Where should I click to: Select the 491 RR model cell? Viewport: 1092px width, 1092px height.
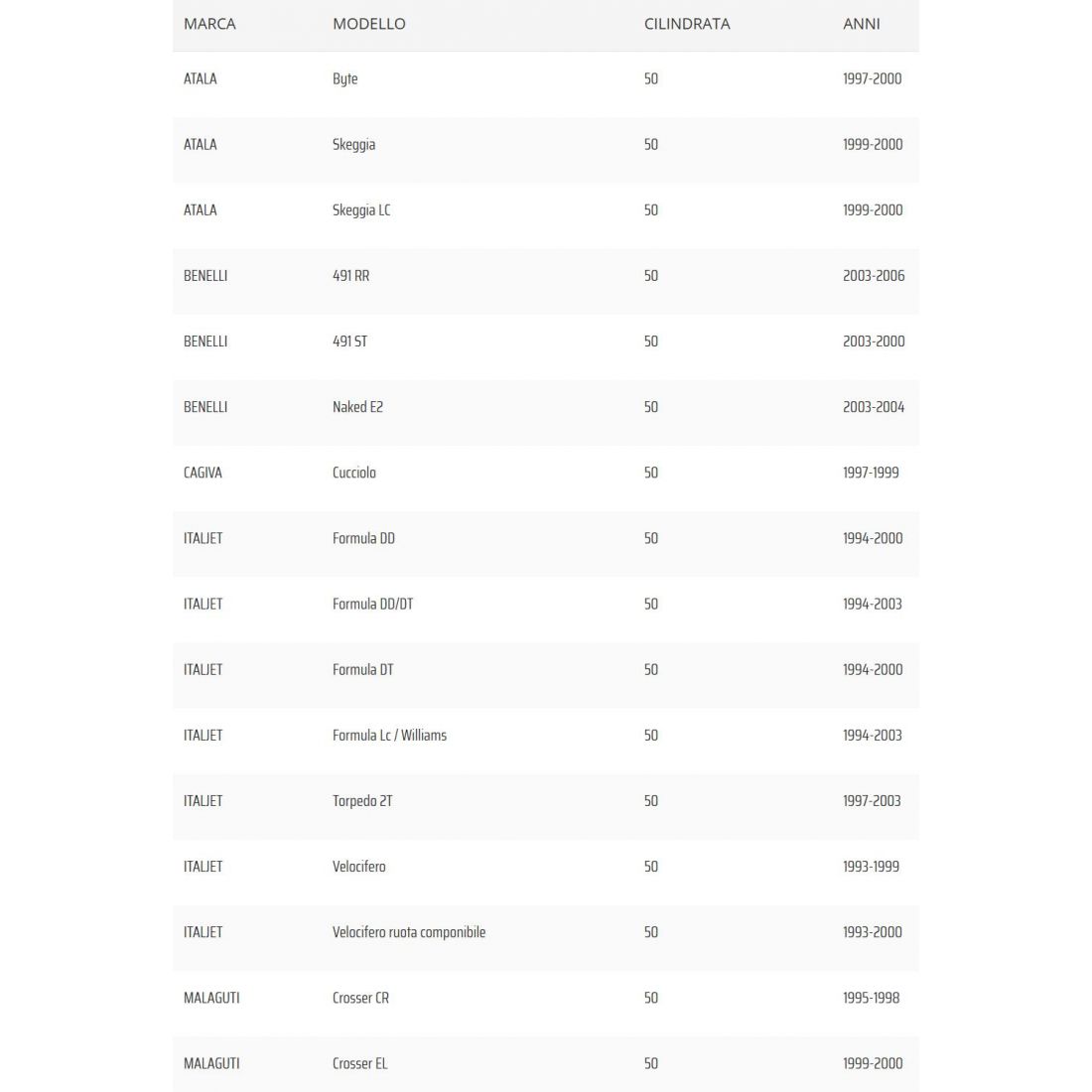click(x=350, y=276)
